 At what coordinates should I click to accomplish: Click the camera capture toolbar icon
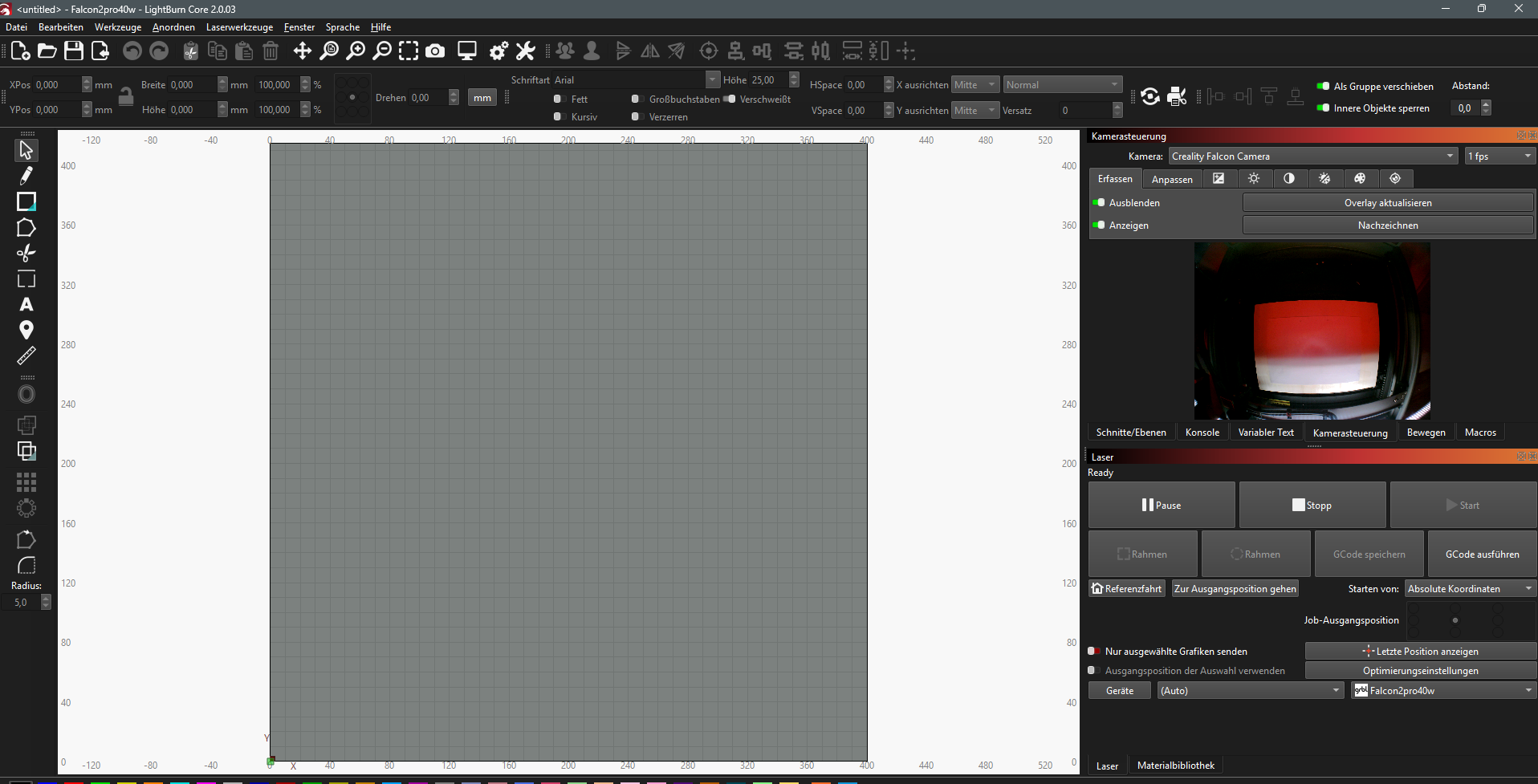pyautogui.click(x=435, y=51)
